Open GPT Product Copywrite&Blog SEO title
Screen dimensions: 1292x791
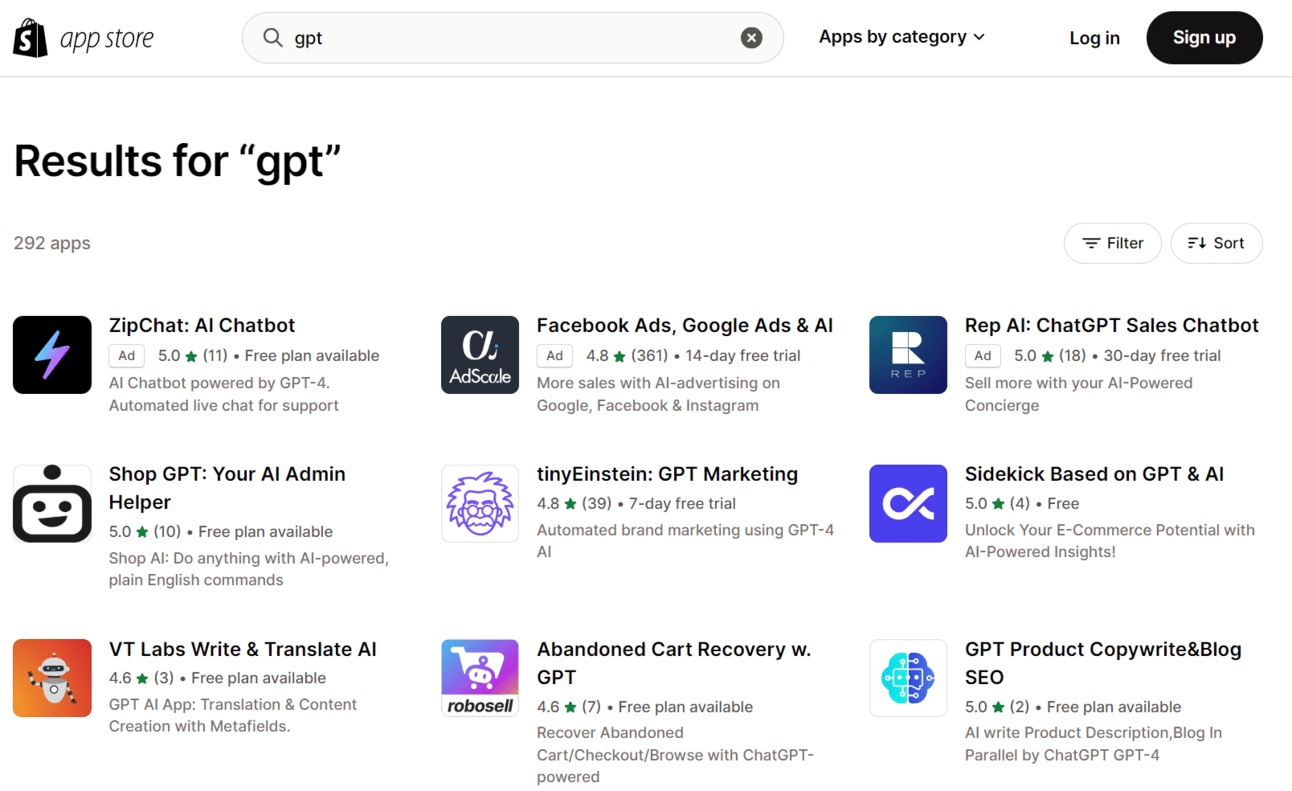point(1103,663)
